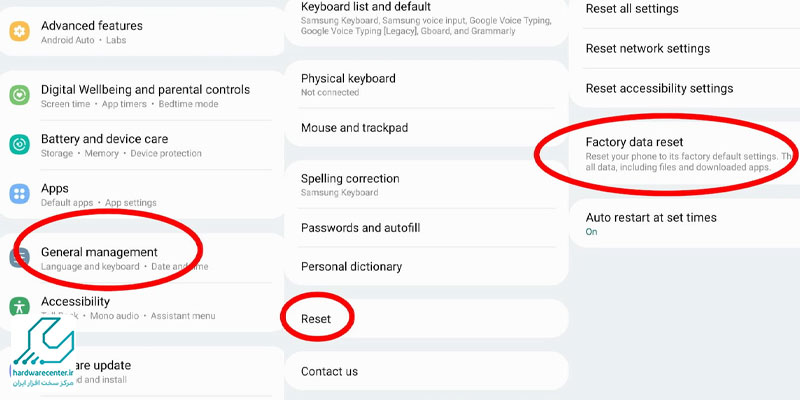The image size is (800, 400).
Task: Tap the green Accessibility icon
Action: pos(20,307)
